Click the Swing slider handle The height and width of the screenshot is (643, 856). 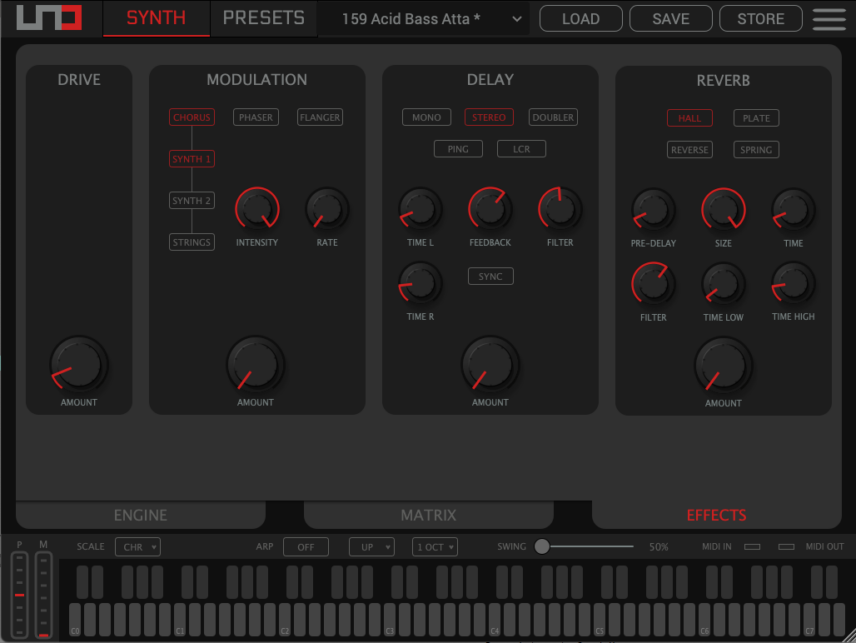[542, 546]
